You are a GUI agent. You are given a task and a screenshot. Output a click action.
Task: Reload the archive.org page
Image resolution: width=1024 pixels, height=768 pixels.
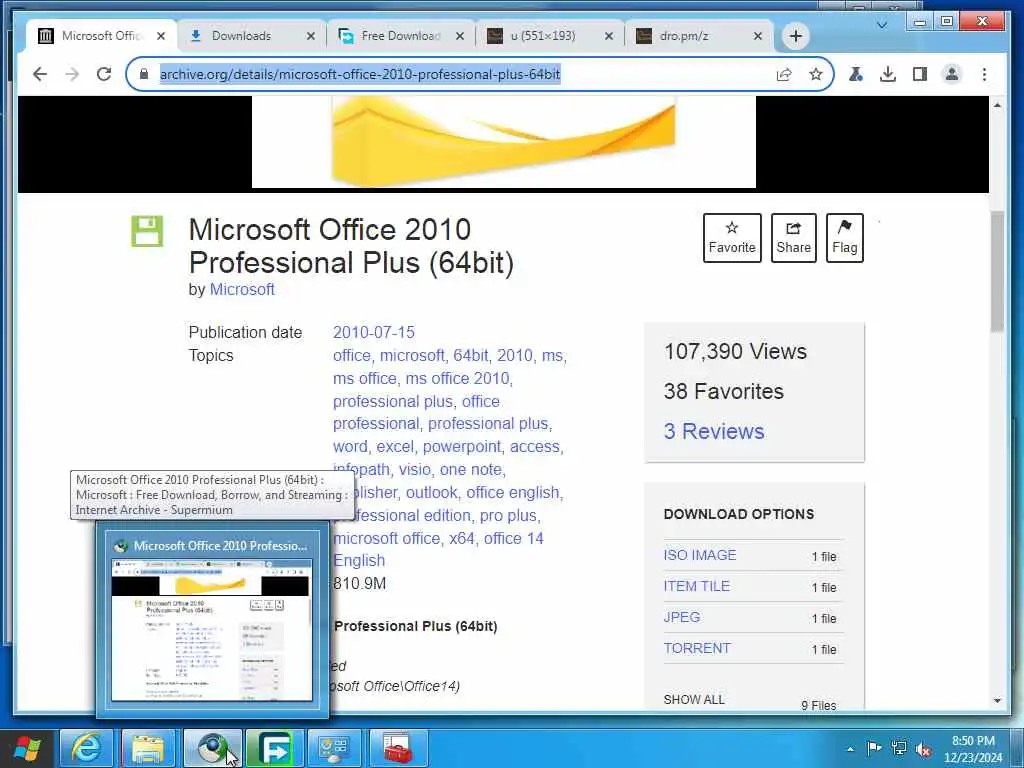tap(104, 74)
